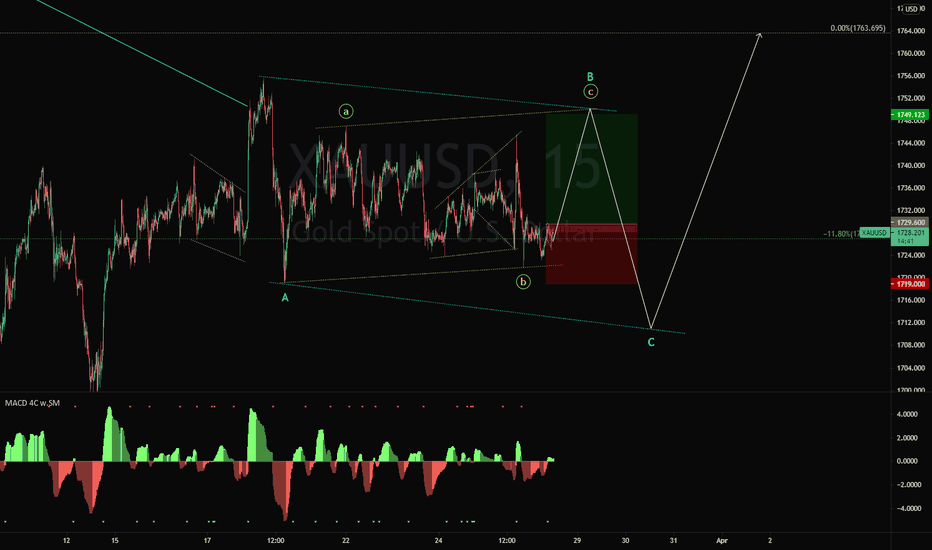Click the 1712.000 price scale tick
Screen dimensions: 932x550
pos(911,323)
